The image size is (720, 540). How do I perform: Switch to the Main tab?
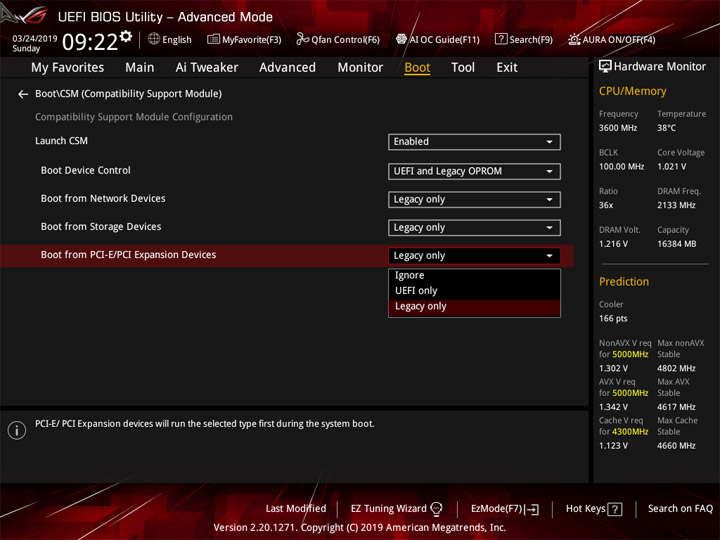[x=140, y=68]
